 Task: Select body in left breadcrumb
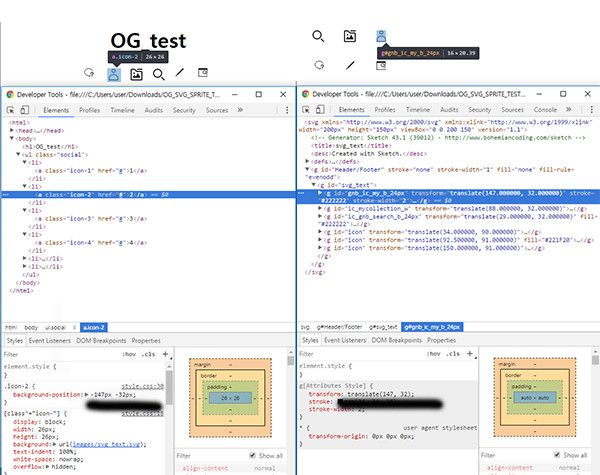coord(31,328)
